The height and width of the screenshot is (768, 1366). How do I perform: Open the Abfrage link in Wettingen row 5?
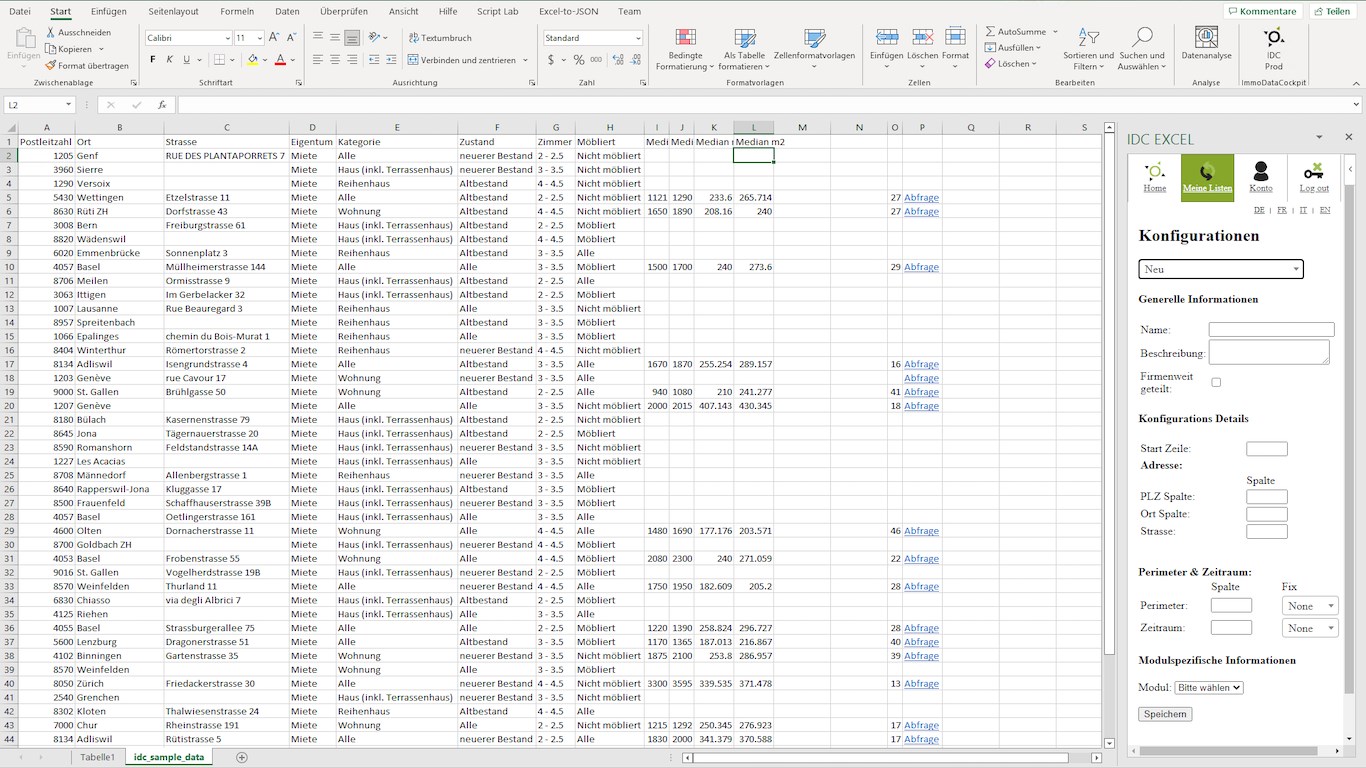pos(921,198)
